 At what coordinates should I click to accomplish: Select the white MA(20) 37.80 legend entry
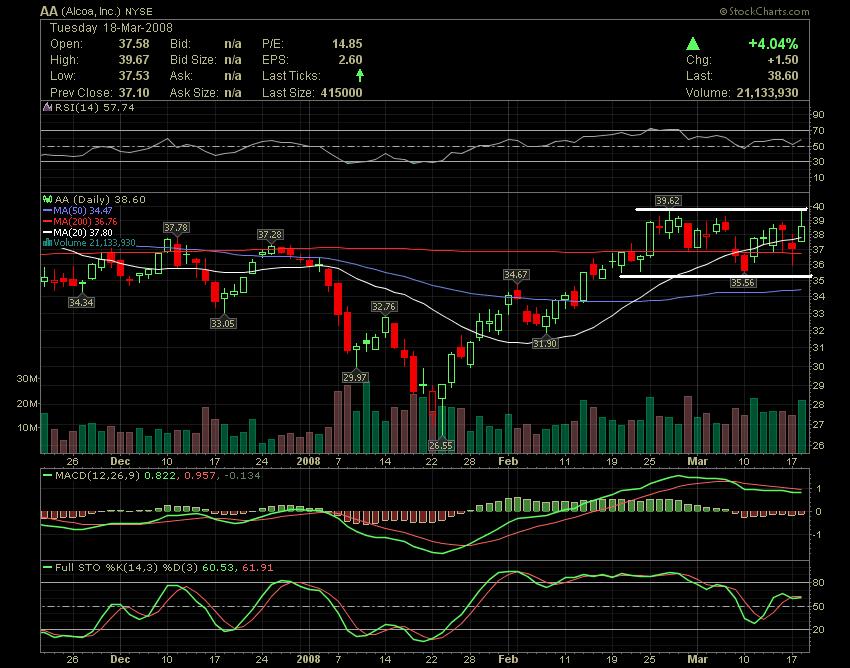[x=78, y=232]
